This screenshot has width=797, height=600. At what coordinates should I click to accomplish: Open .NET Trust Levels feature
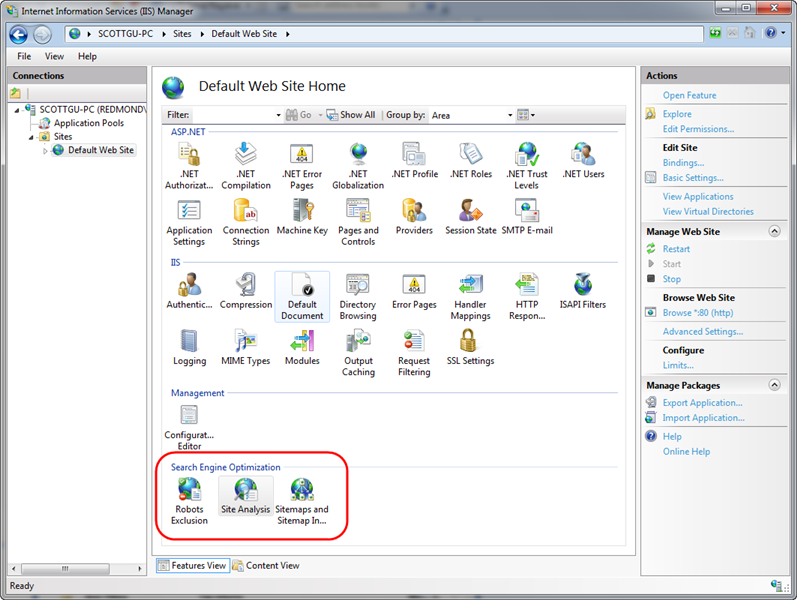(x=527, y=166)
